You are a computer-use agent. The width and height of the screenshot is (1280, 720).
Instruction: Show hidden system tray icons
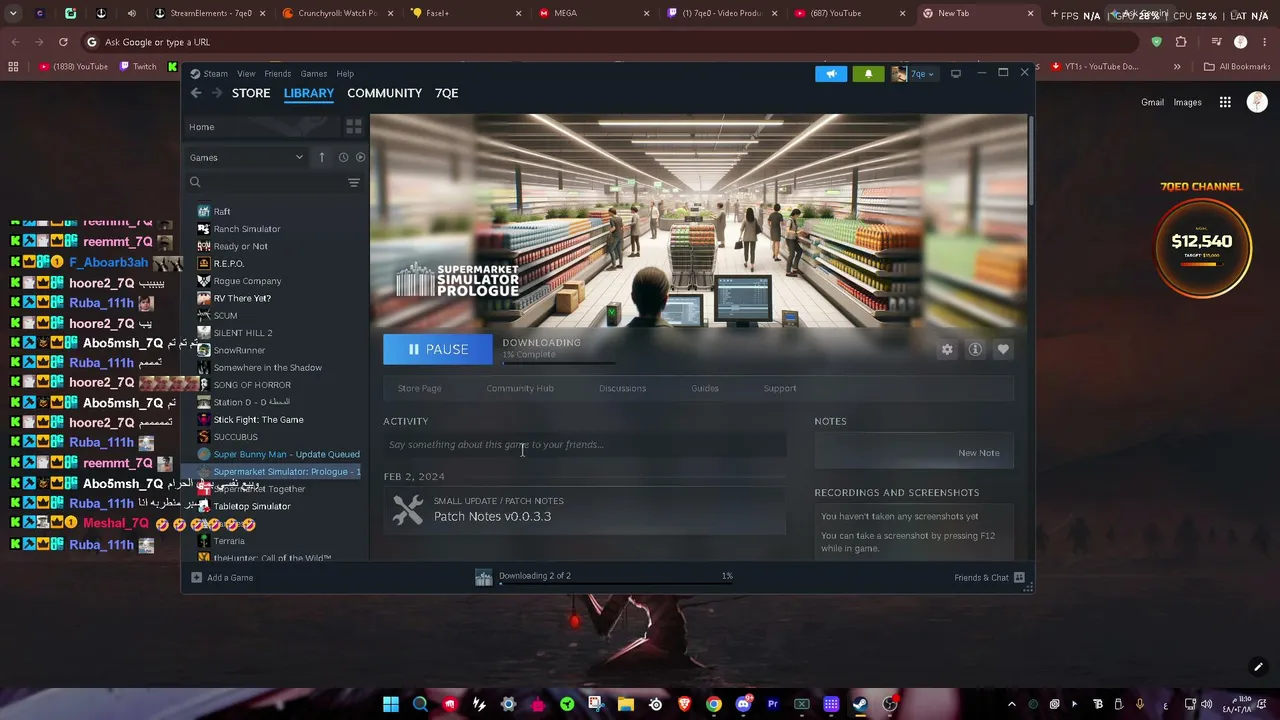pos(1011,704)
